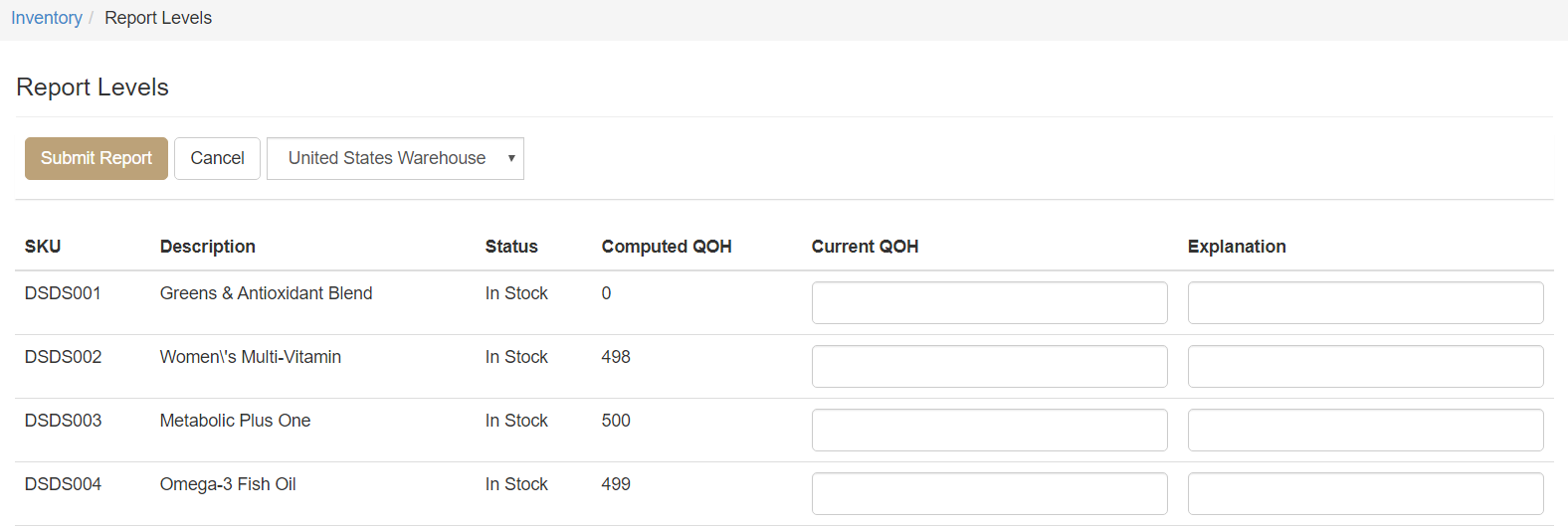Click Explanation box for Metabolic Plus One
Viewport: 1568px width, 527px height.
pyautogui.click(x=1365, y=430)
